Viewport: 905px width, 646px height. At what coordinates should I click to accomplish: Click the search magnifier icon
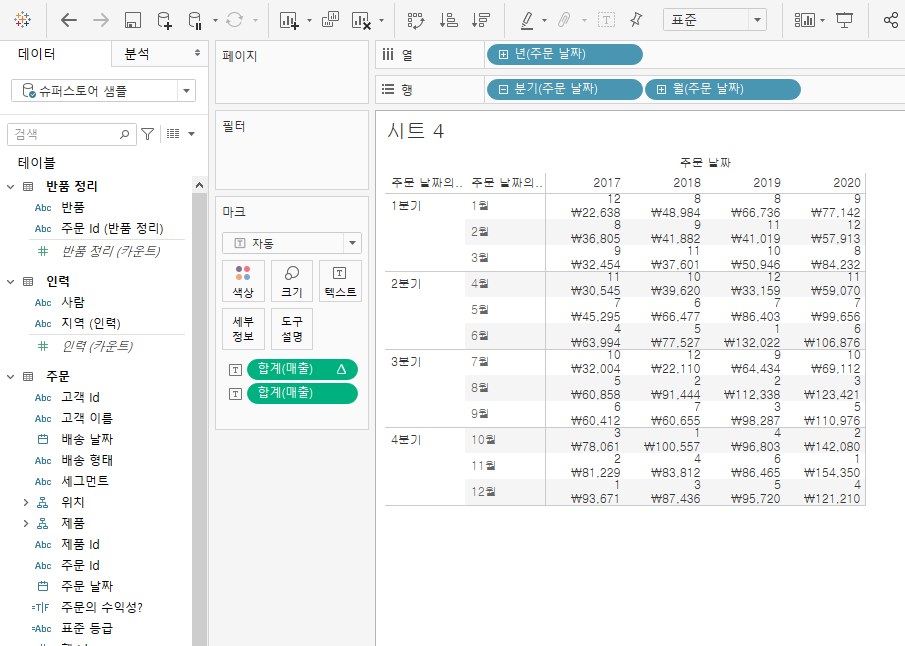click(x=124, y=134)
